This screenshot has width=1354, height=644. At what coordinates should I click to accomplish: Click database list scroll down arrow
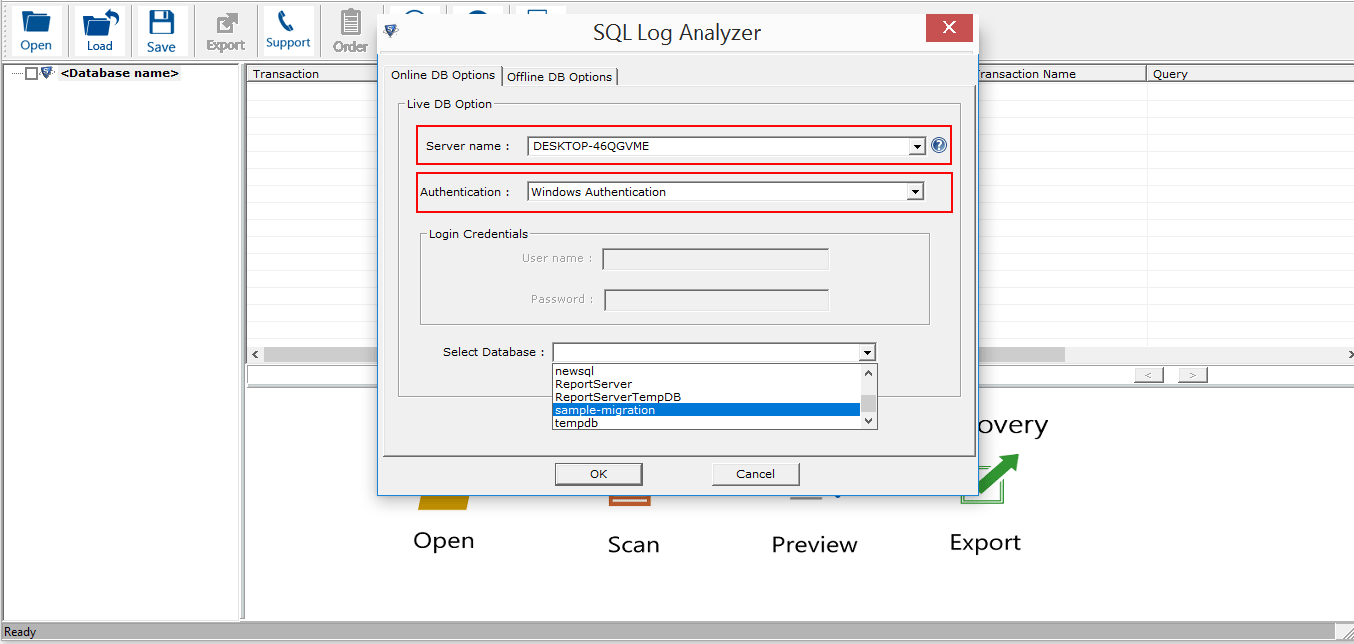(x=869, y=422)
